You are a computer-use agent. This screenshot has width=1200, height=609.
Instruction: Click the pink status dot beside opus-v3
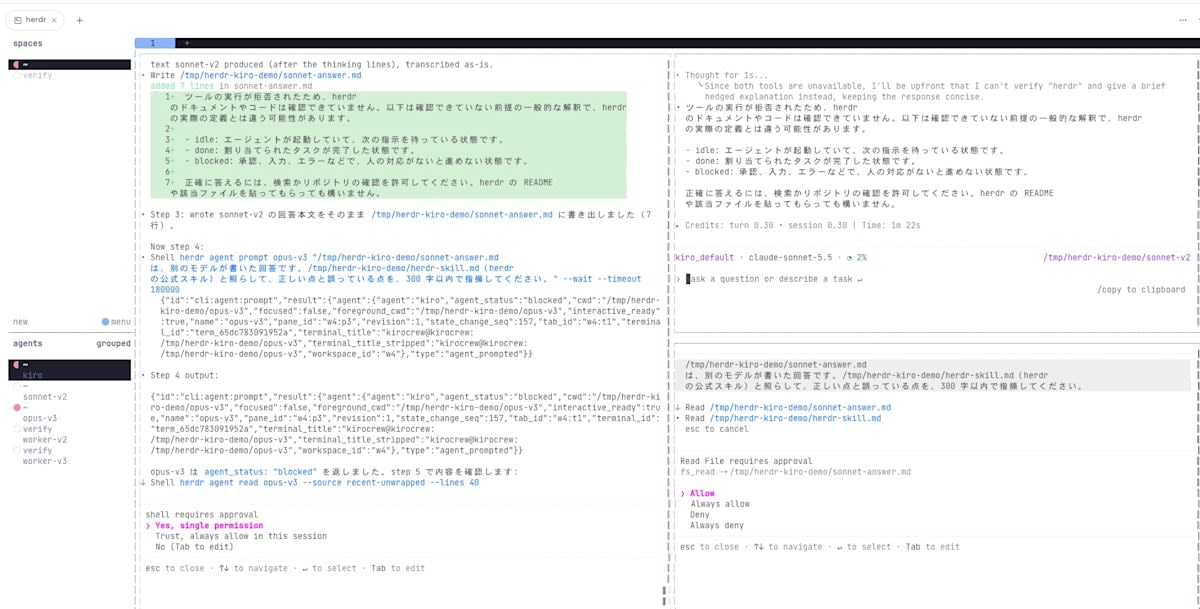16,408
